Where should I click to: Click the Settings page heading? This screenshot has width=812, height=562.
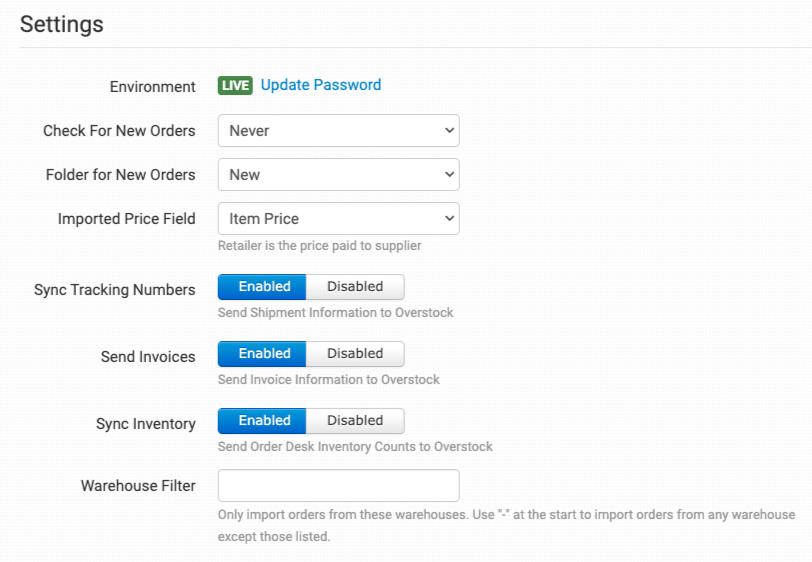pyautogui.click(x=61, y=23)
